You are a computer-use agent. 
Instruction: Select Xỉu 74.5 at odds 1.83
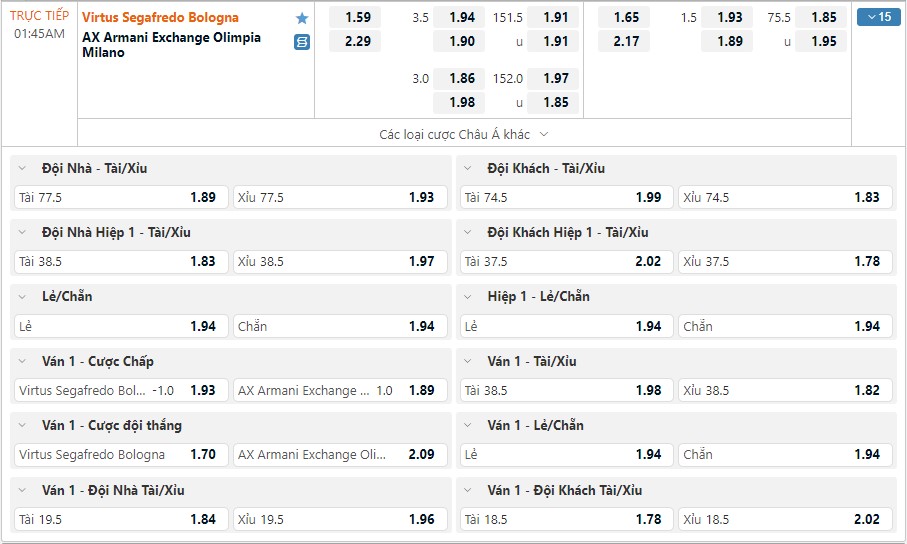coord(786,197)
